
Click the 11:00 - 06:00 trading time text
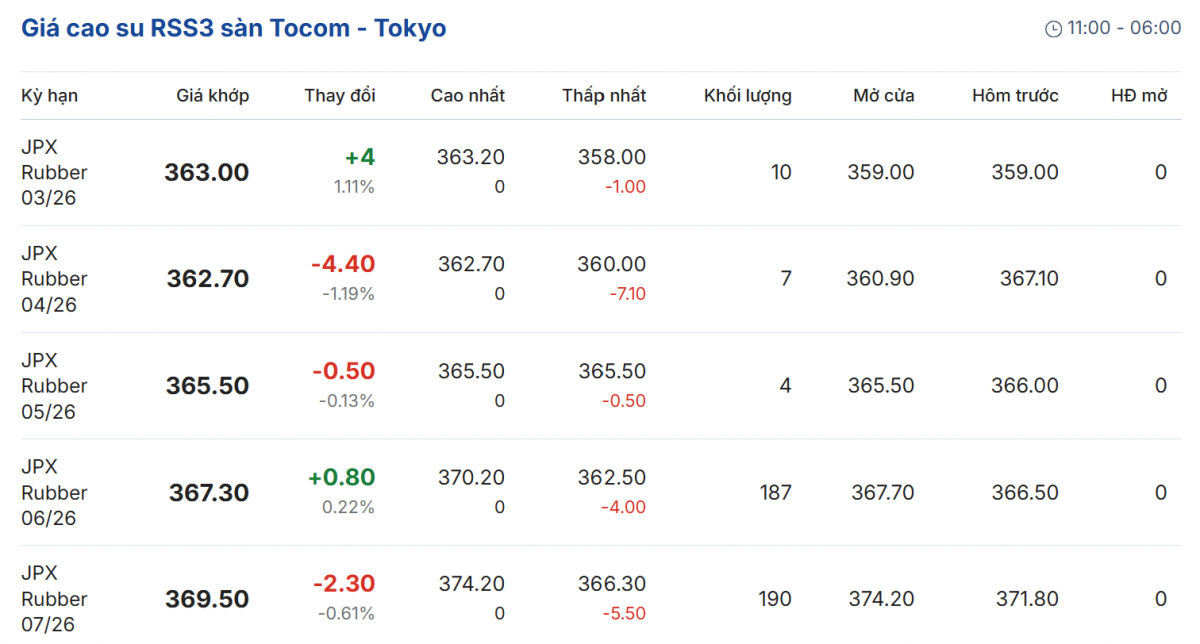pos(1124,28)
